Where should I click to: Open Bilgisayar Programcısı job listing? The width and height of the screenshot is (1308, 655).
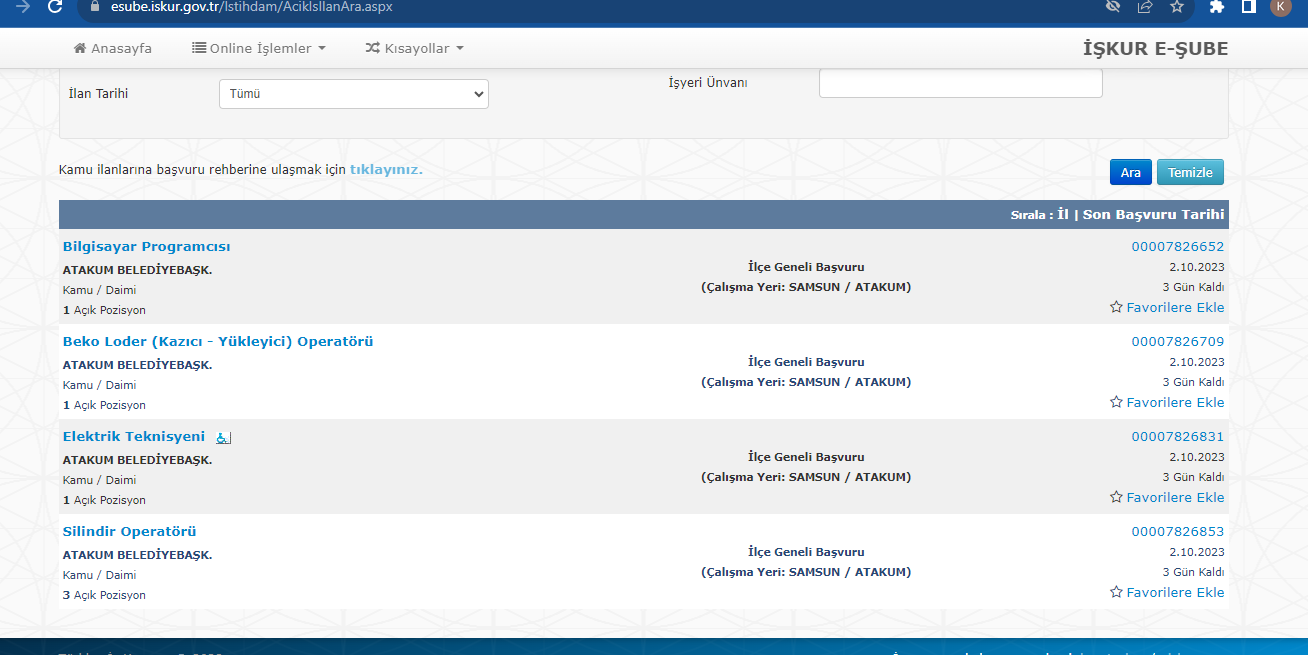(147, 247)
